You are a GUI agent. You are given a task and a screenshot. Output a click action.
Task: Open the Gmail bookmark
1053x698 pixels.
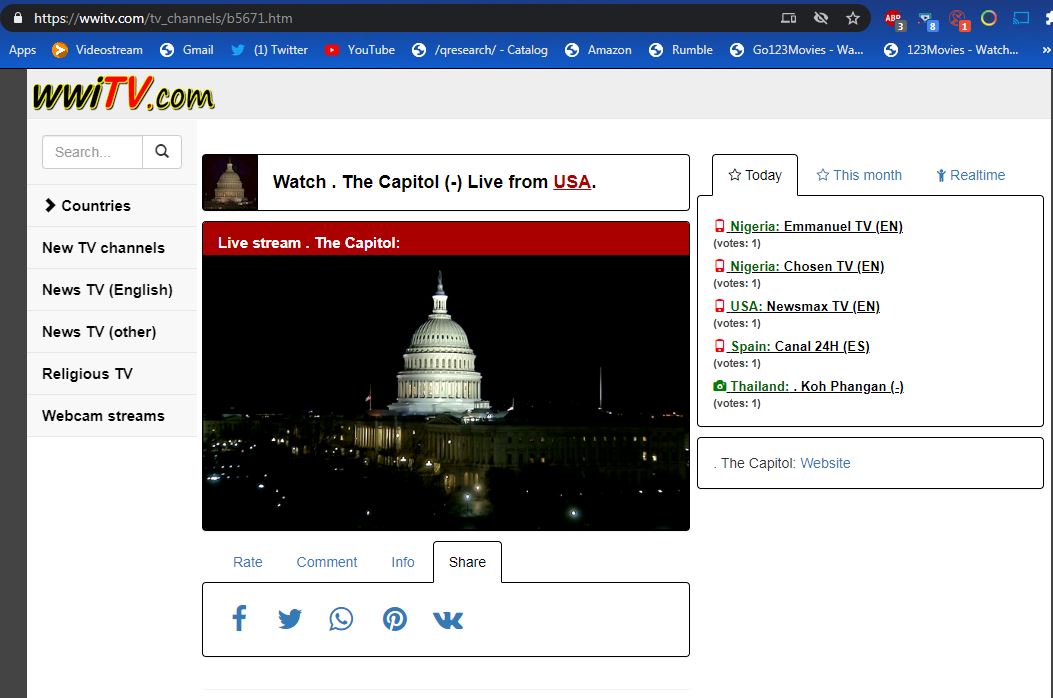click(187, 50)
